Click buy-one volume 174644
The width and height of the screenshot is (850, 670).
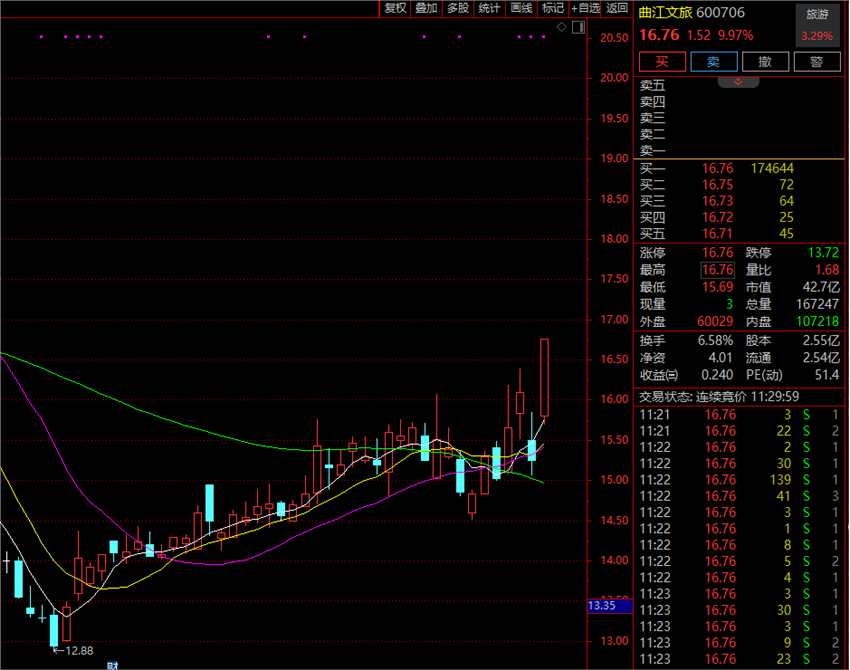[772, 169]
